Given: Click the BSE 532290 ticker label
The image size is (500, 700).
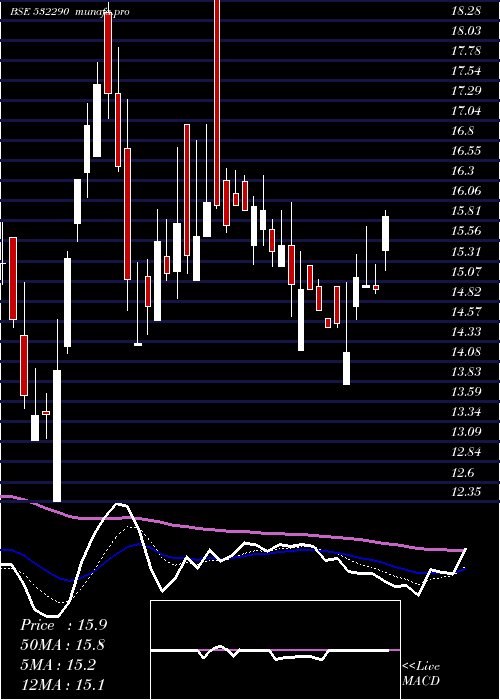Looking at the screenshot, I should pos(40,12).
